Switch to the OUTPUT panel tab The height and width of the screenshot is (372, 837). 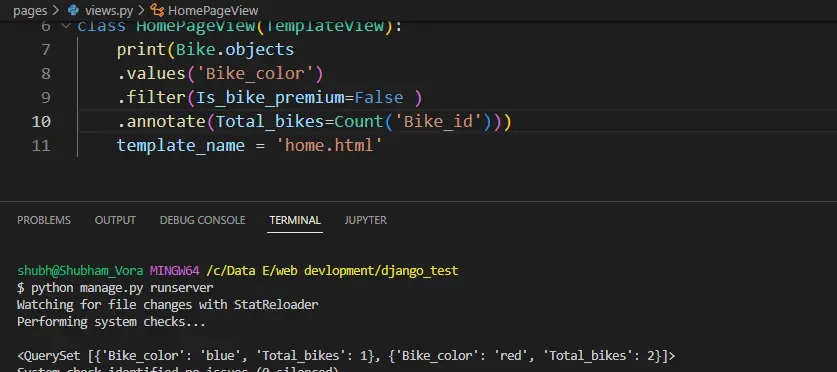point(115,220)
